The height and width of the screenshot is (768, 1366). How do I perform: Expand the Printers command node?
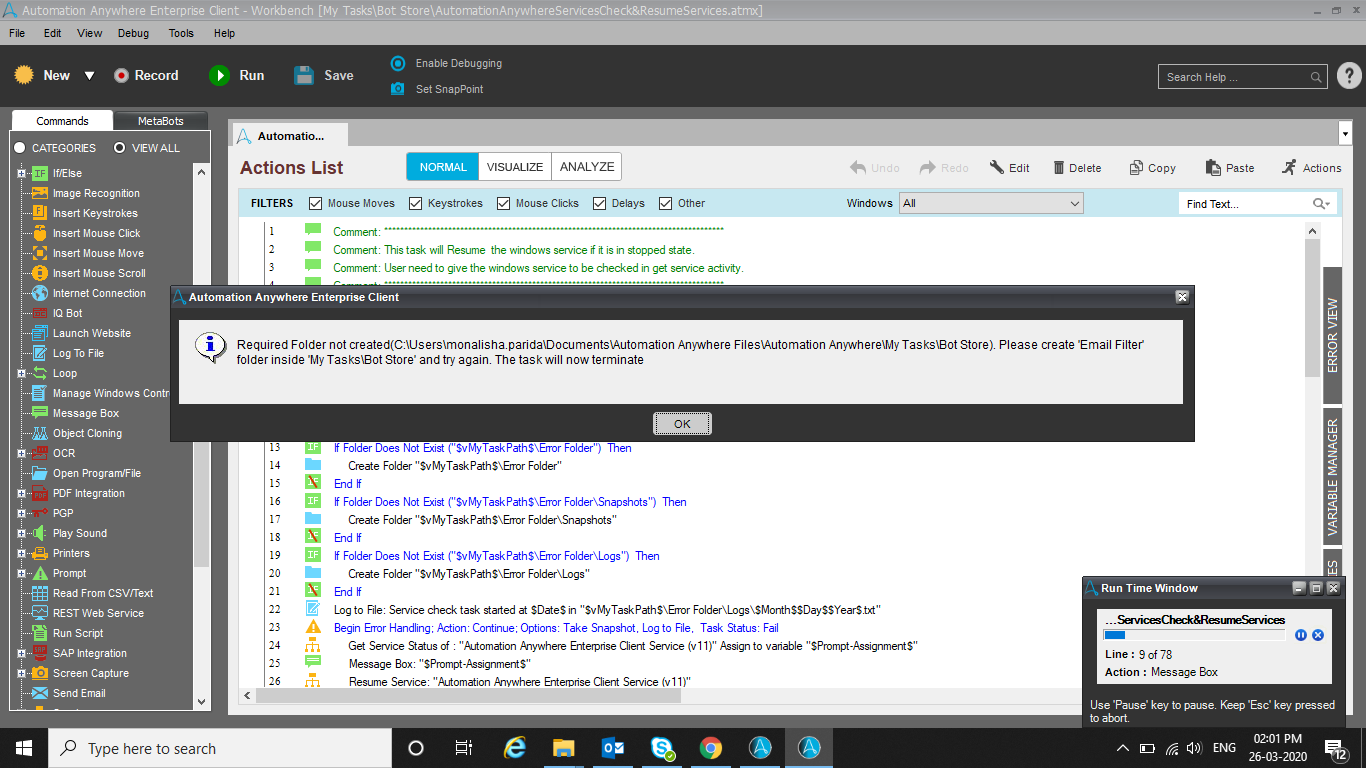point(22,553)
